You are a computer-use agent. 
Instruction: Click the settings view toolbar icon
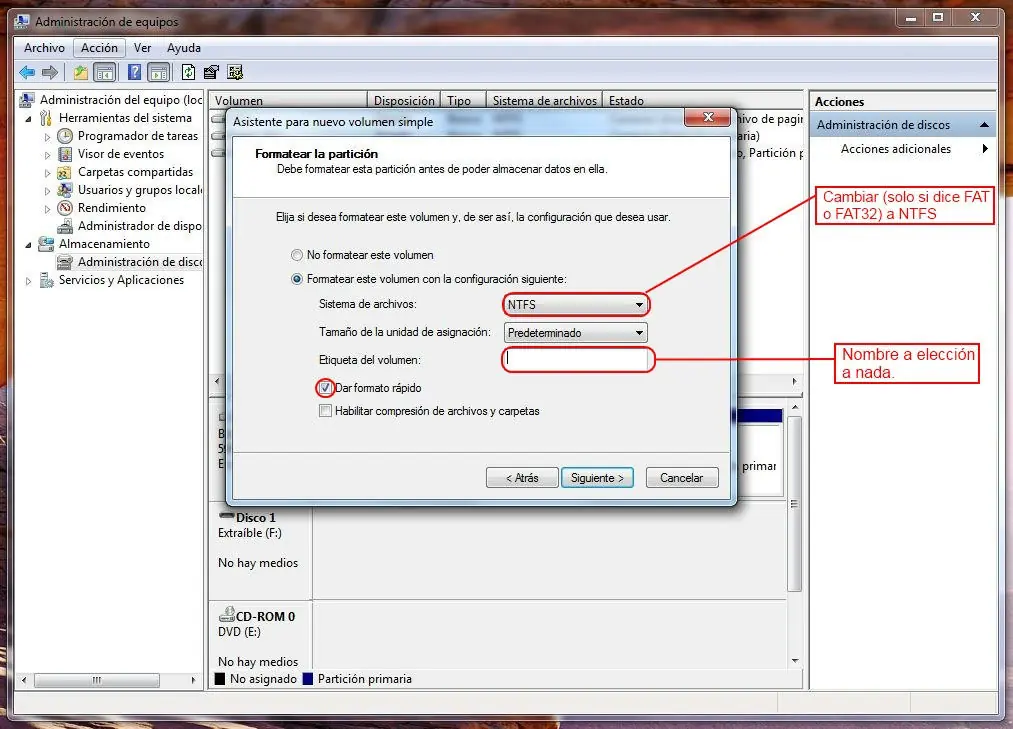coord(235,72)
